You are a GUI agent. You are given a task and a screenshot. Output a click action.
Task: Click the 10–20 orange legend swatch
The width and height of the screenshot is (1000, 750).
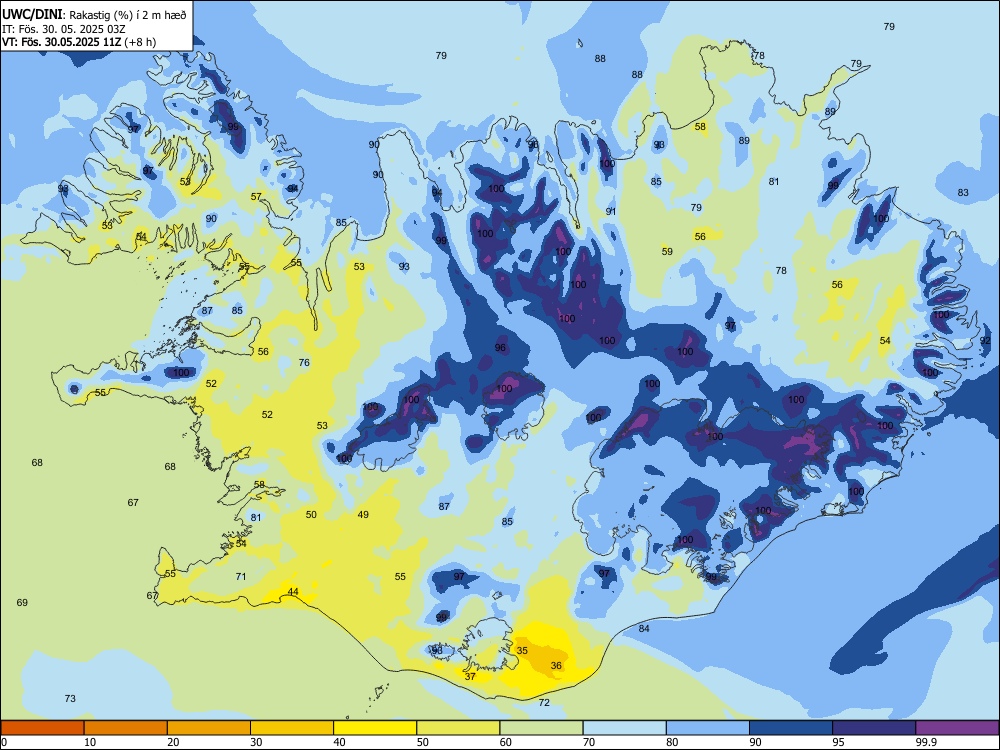126,728
